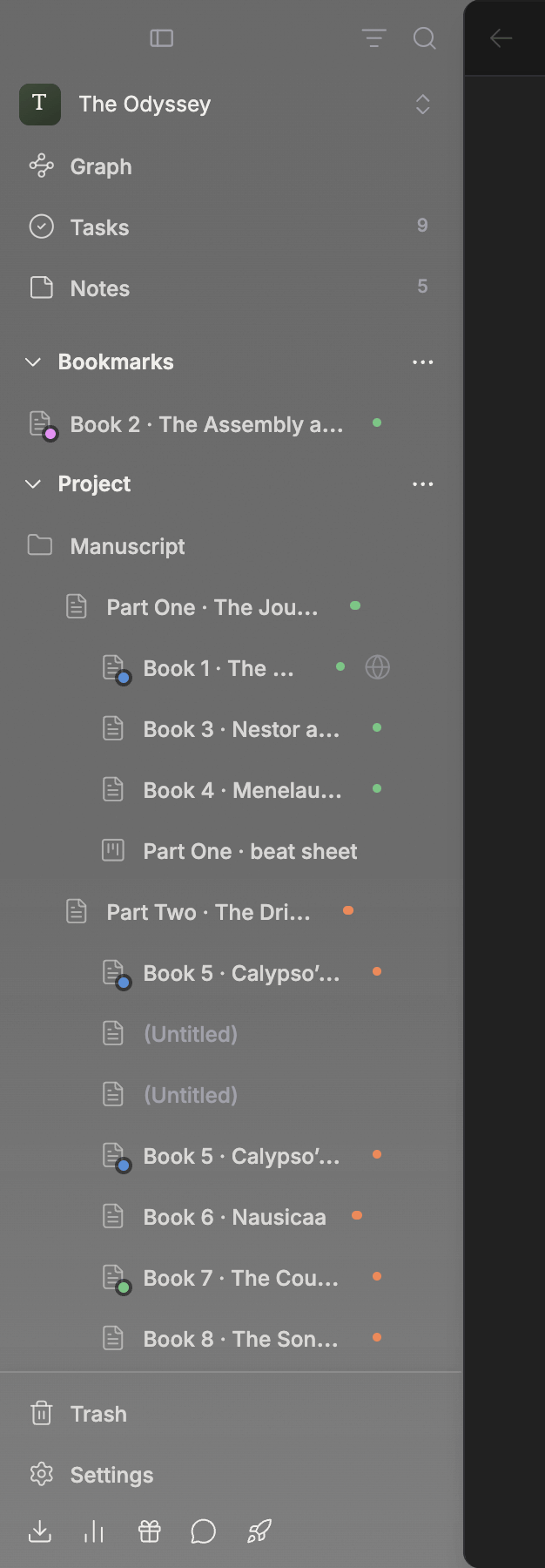Image resolution: width=545 pixels, height=1568 pixels.
Task: Click the Book 1 document icon with blue dot
Action: pos(115,669)
